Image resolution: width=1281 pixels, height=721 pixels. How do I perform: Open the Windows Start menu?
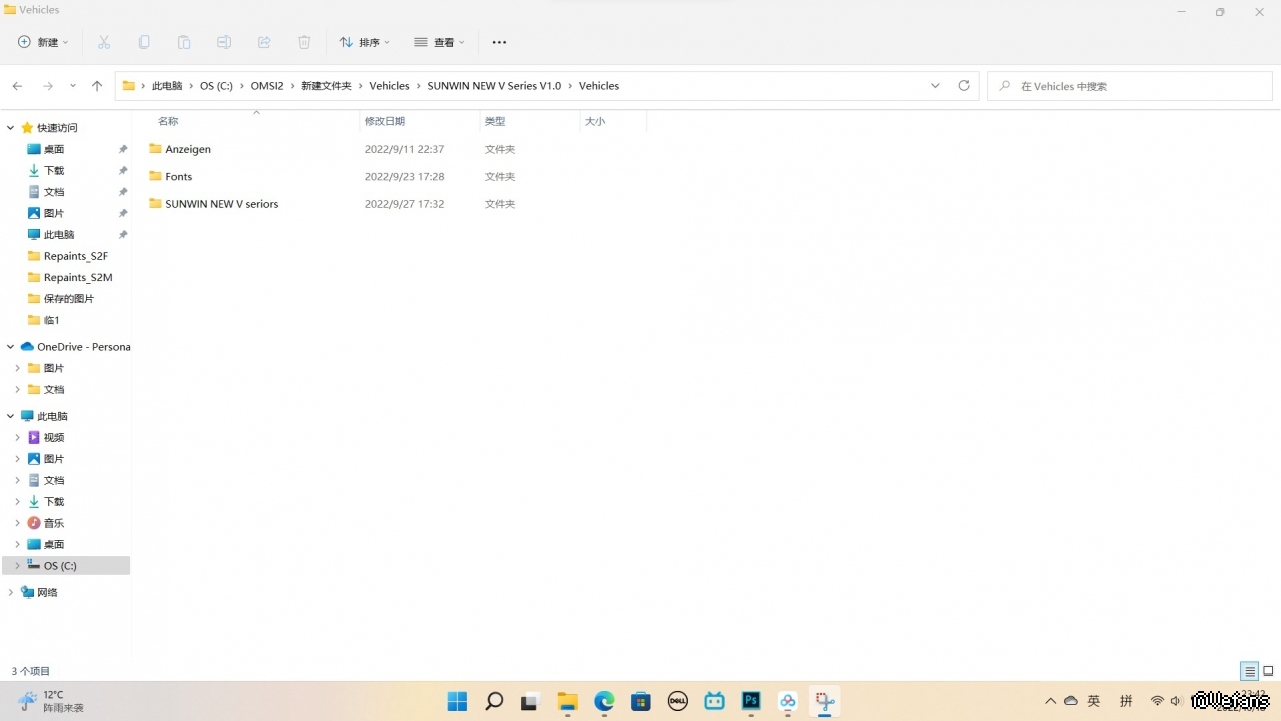click(457, 701)
